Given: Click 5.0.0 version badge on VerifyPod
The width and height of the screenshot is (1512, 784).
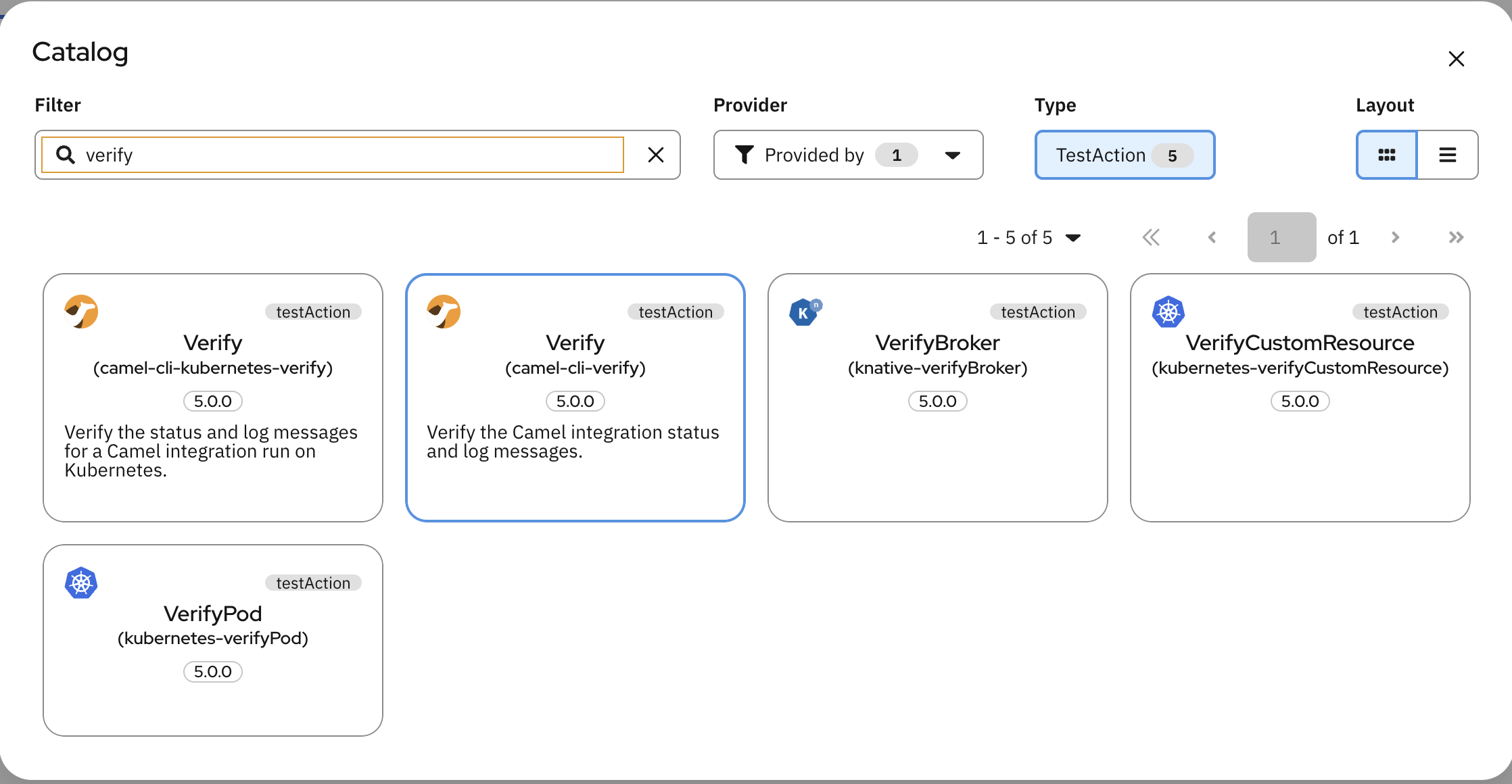Looking at the screenshot, I should click(x=213, y=672).
